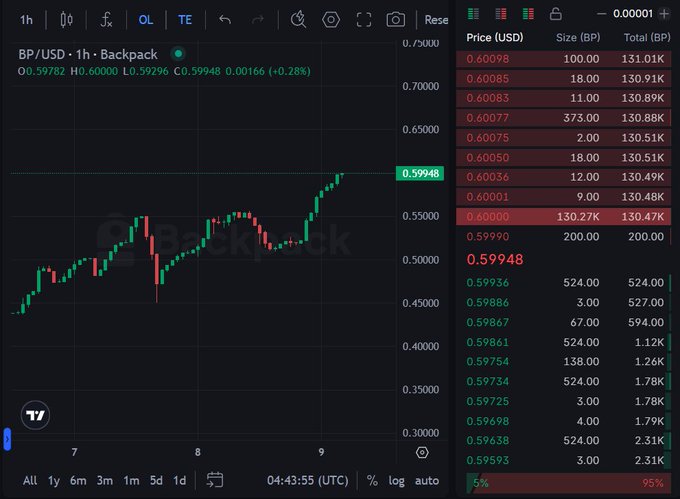Select the bid at 0.59593
This screenshot has height=499, width=680.
point(564,460)
